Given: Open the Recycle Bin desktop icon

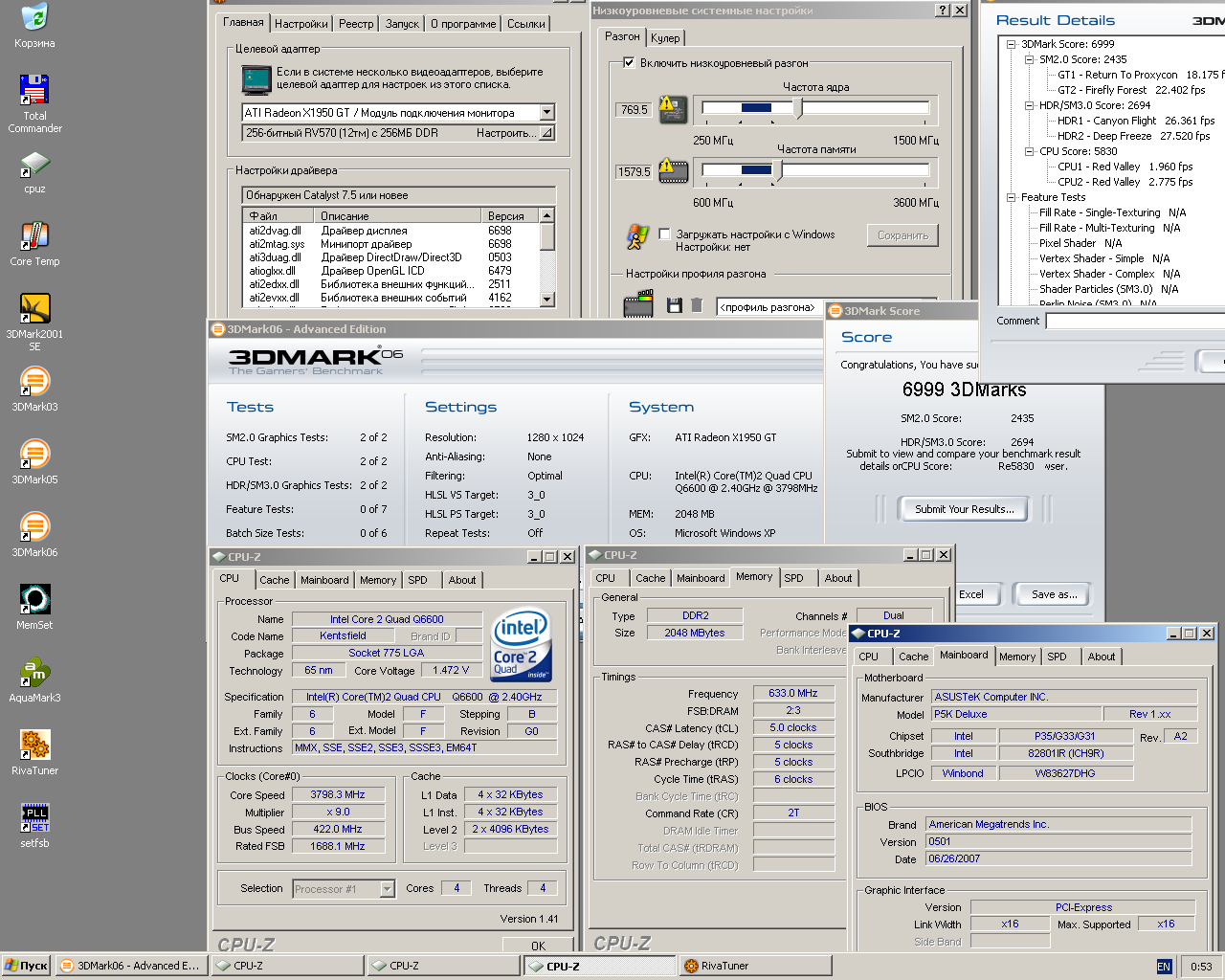Looking at the screenshot, I should pyautogui.click(x=34, y=26).
